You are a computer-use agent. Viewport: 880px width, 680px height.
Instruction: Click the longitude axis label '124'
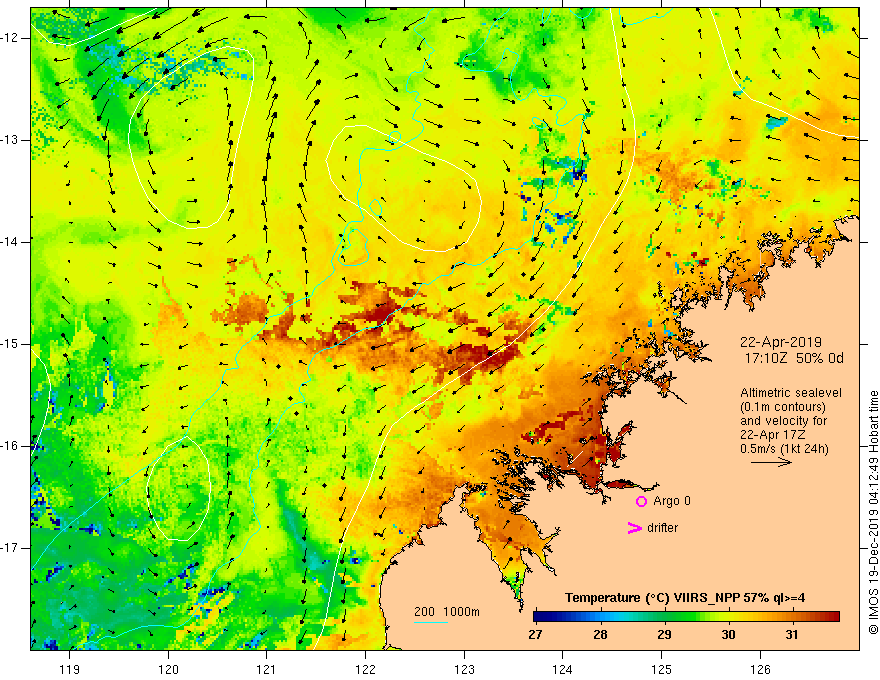(x=562, y=669)
